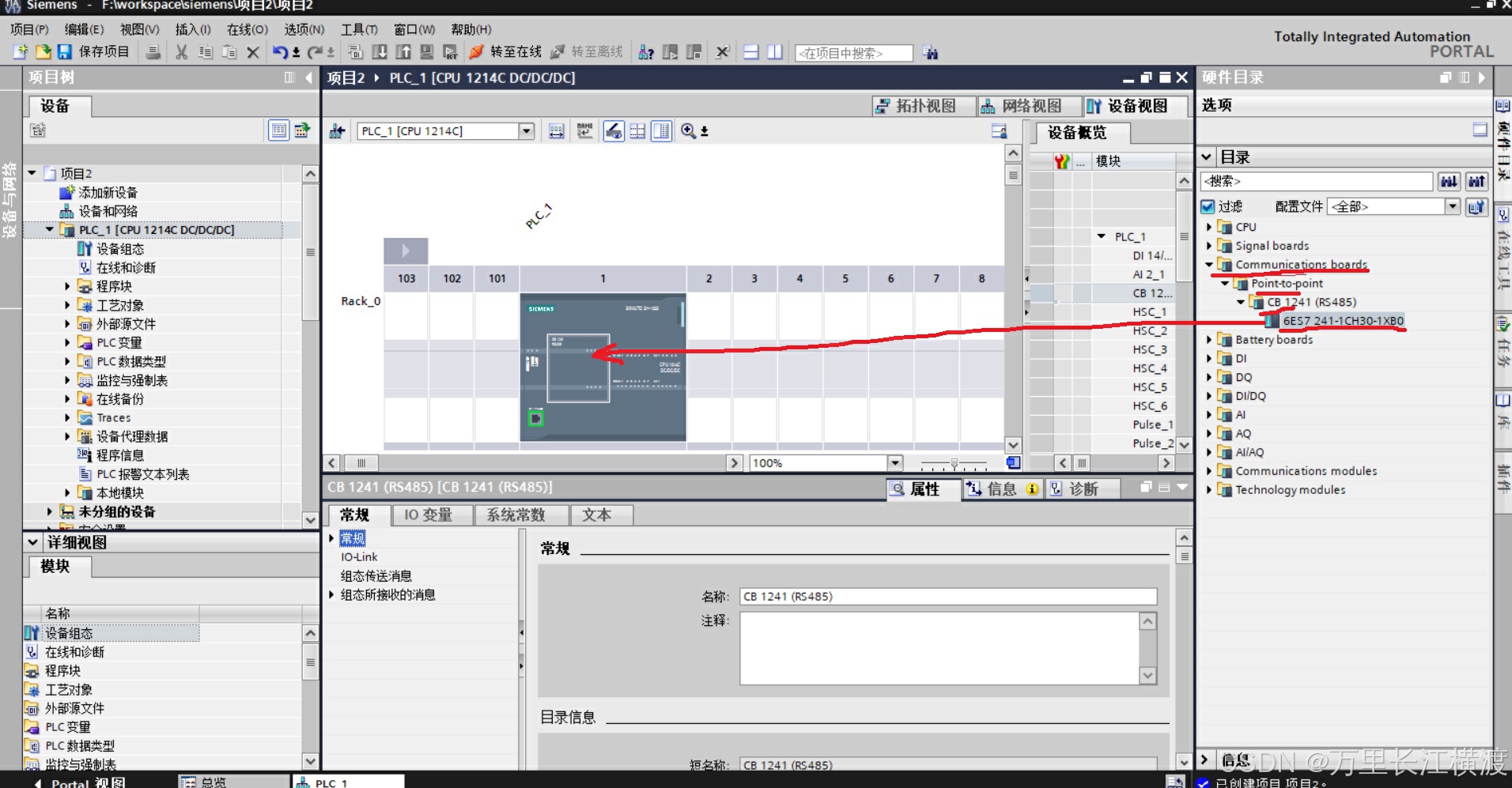Collapse the 详细视图 panel
This screenshot has width=1512, height=788.
(x=32, y=542)
